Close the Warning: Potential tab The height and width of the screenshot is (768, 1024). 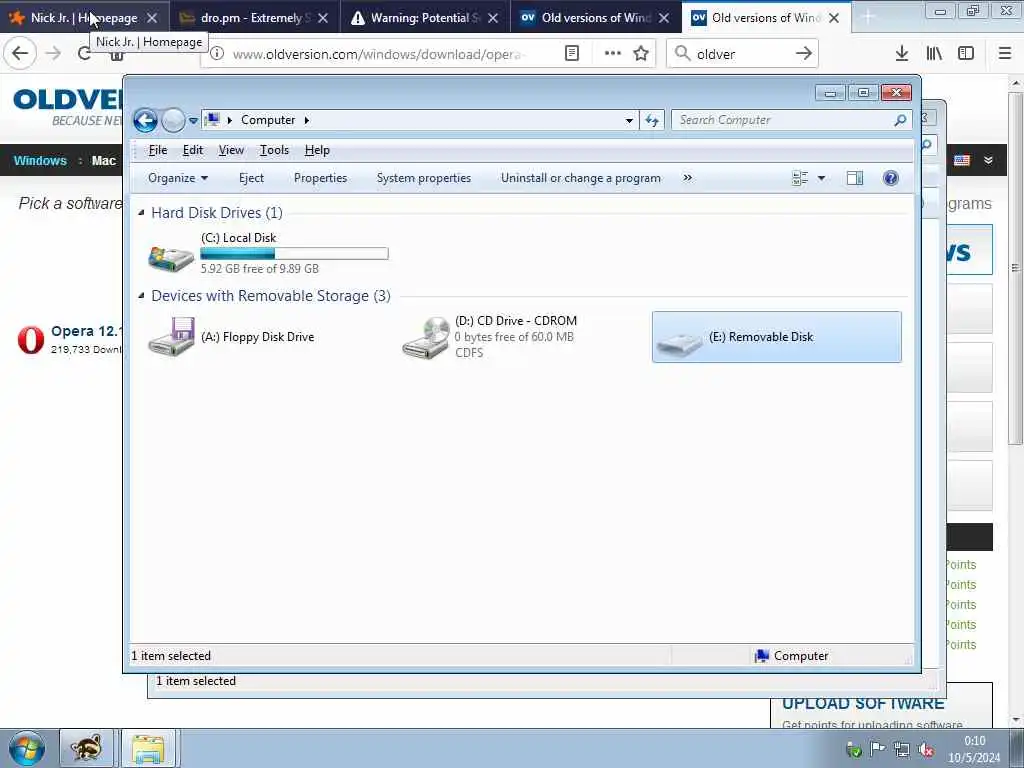(x=493, y=18)
